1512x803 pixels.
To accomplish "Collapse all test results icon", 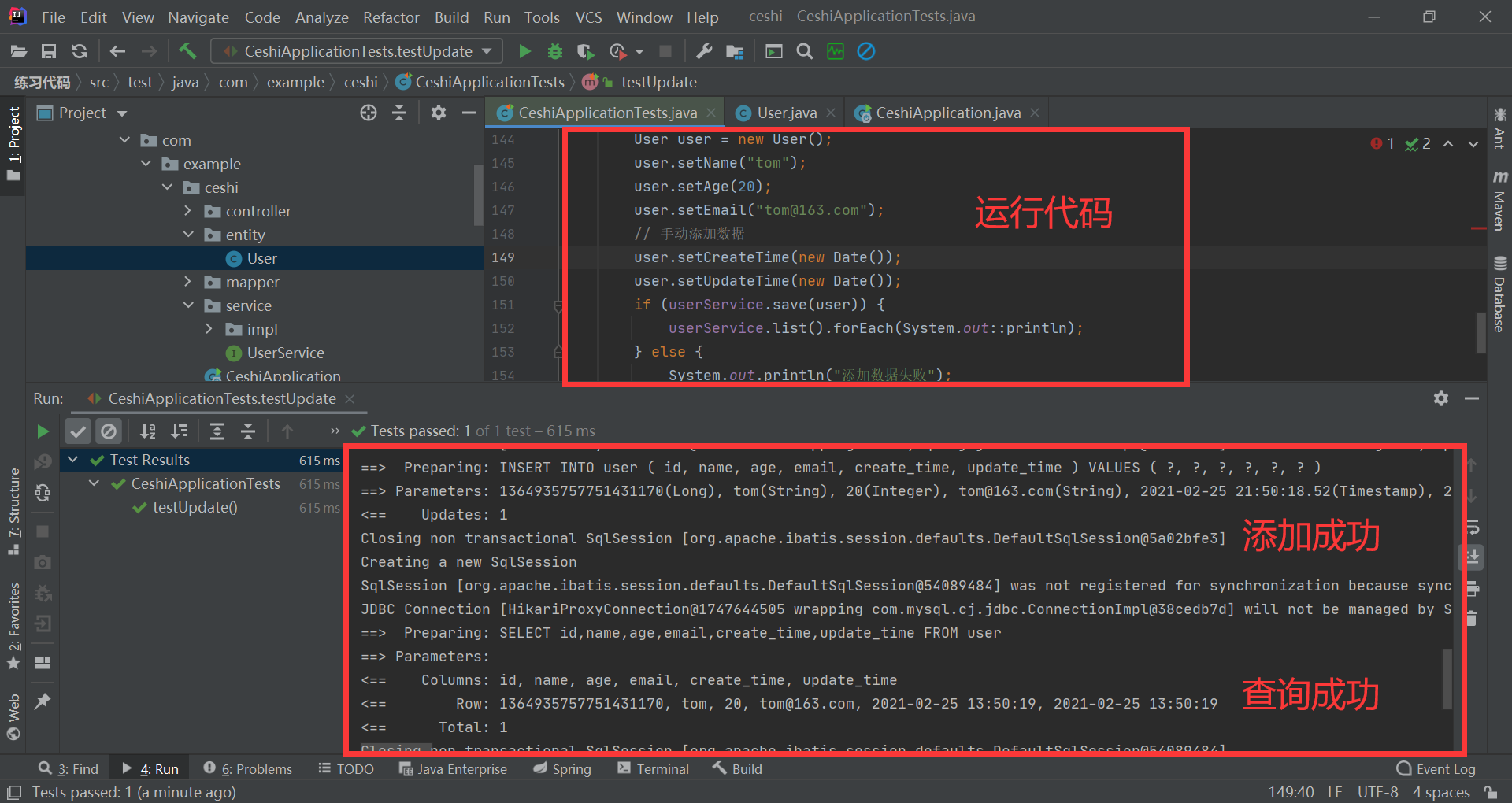I will tap(248, 431).
